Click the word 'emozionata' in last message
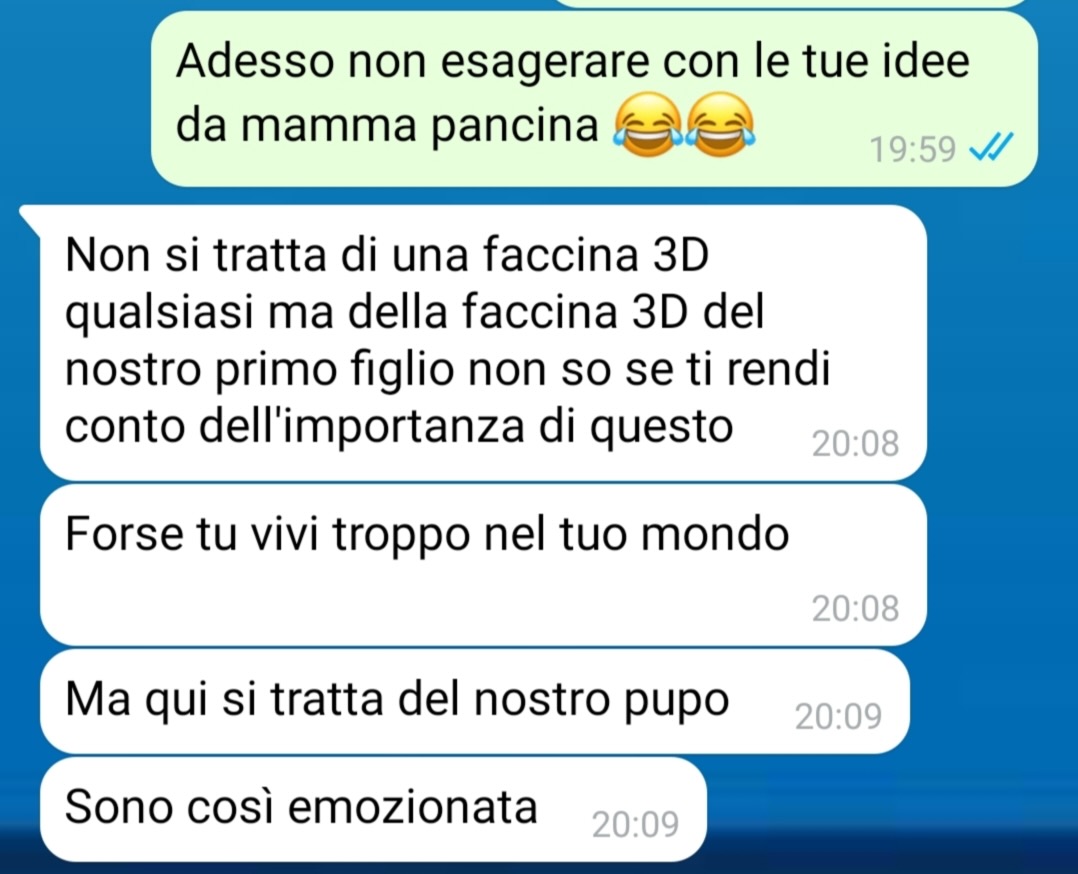The width and height of the screenshot is (1078, 874). 412,807
